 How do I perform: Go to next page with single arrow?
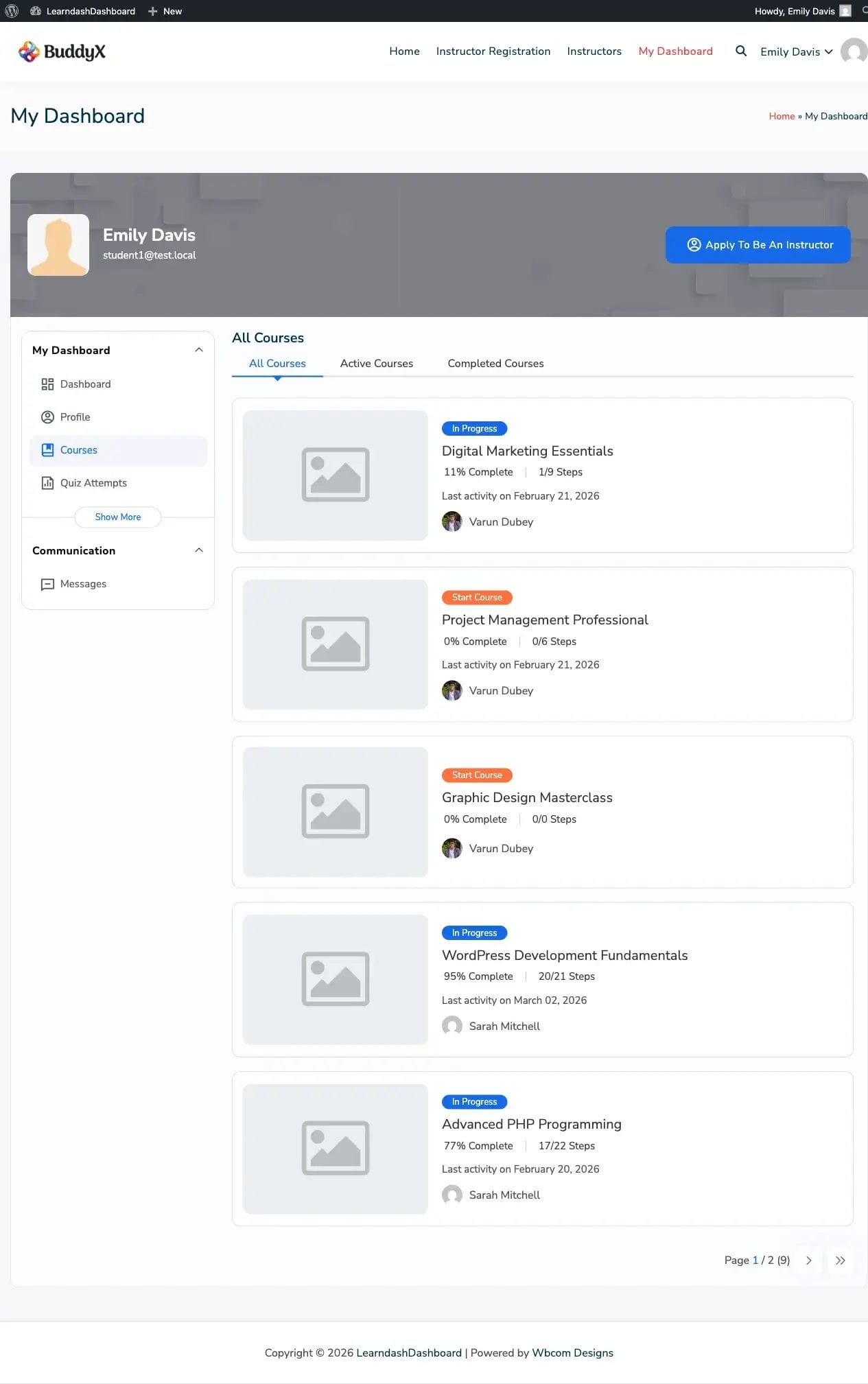point(809,1260)
